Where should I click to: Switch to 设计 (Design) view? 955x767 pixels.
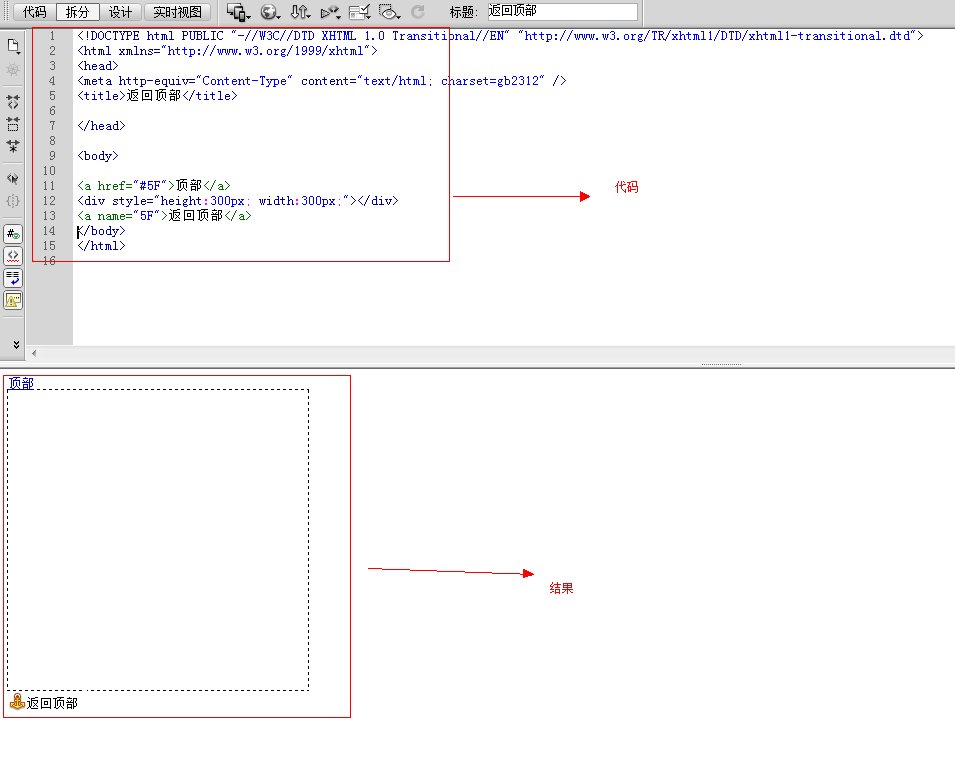[120, 12]
